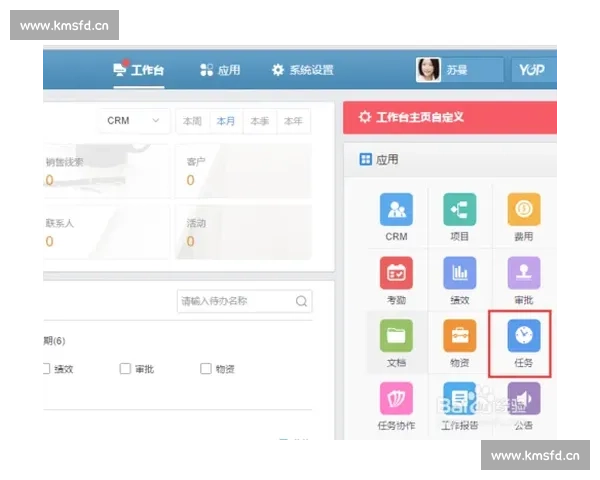The image size is (600, 480).
Task: Check the 绩效 checkbox
Action: [x=46, y=369]
